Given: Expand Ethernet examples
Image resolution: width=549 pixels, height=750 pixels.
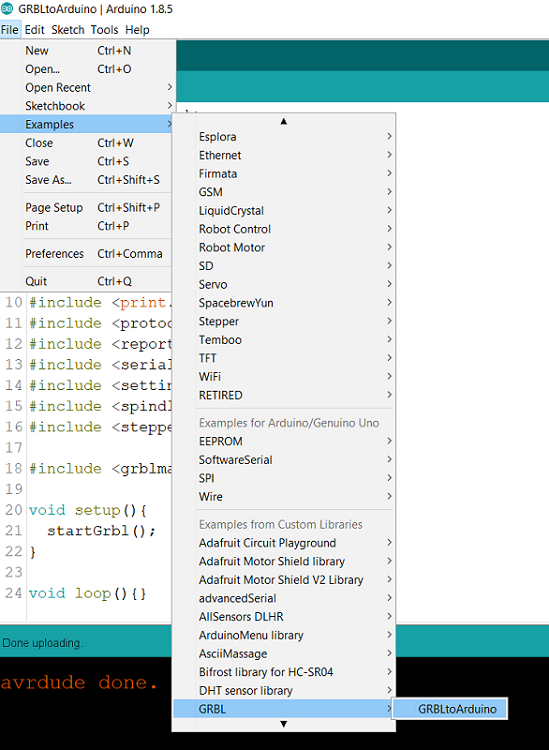Looking at the screenshot, I should (284, 155).
